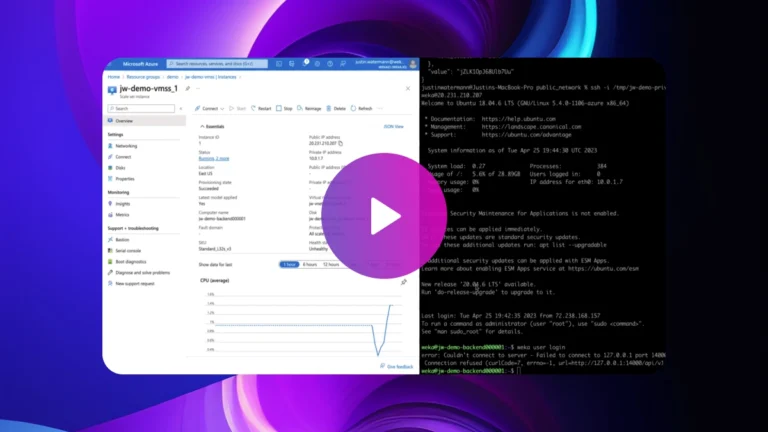
Task: Select the 1 hour time range
Action: coord(289,264)
